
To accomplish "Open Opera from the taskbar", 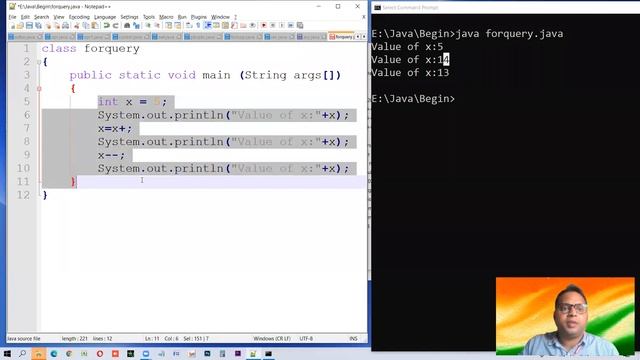I will pyautogui.click(x=100, y=354).
